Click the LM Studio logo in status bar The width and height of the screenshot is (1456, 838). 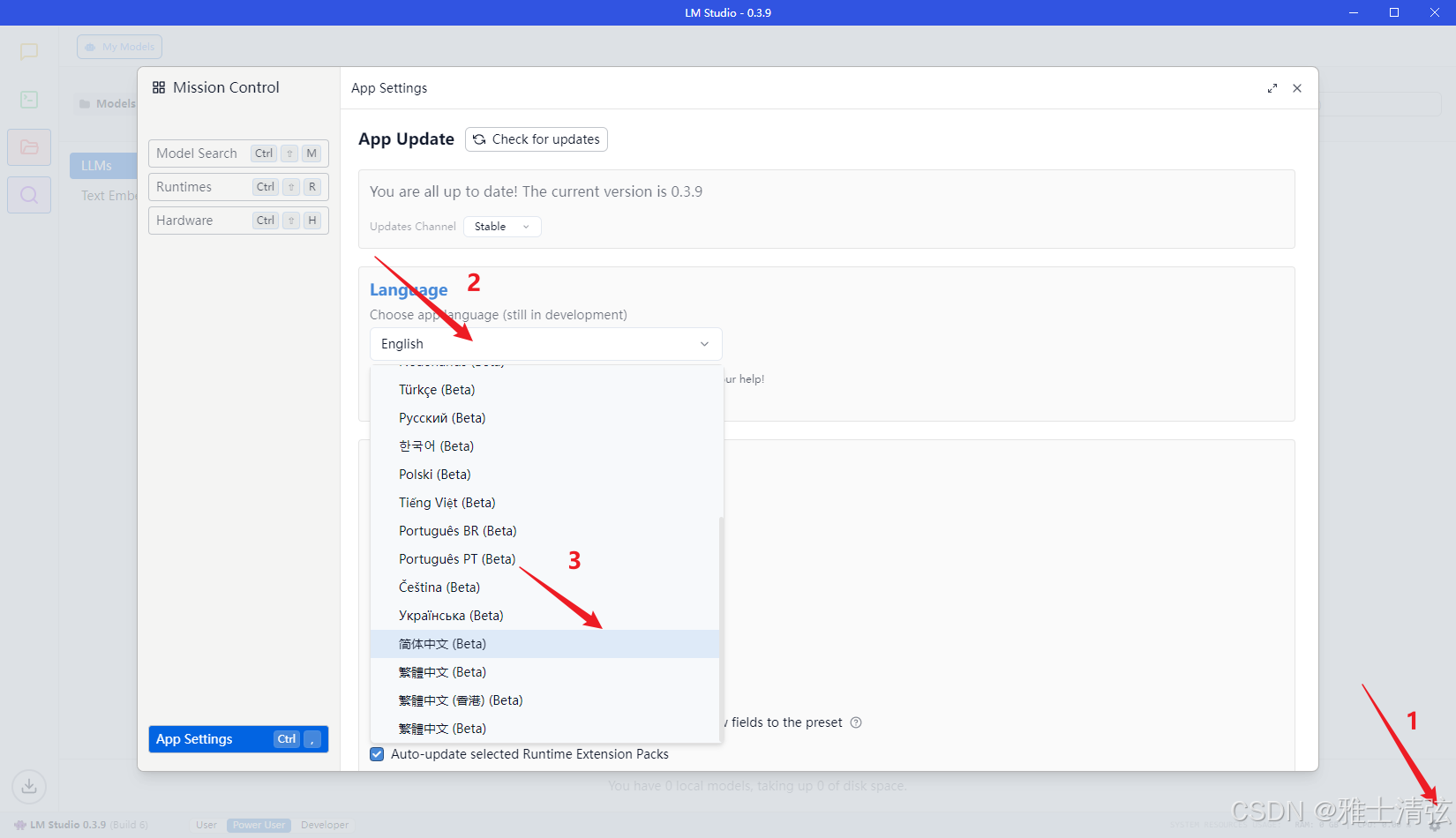pyautogui.click(x=20, y=825)
